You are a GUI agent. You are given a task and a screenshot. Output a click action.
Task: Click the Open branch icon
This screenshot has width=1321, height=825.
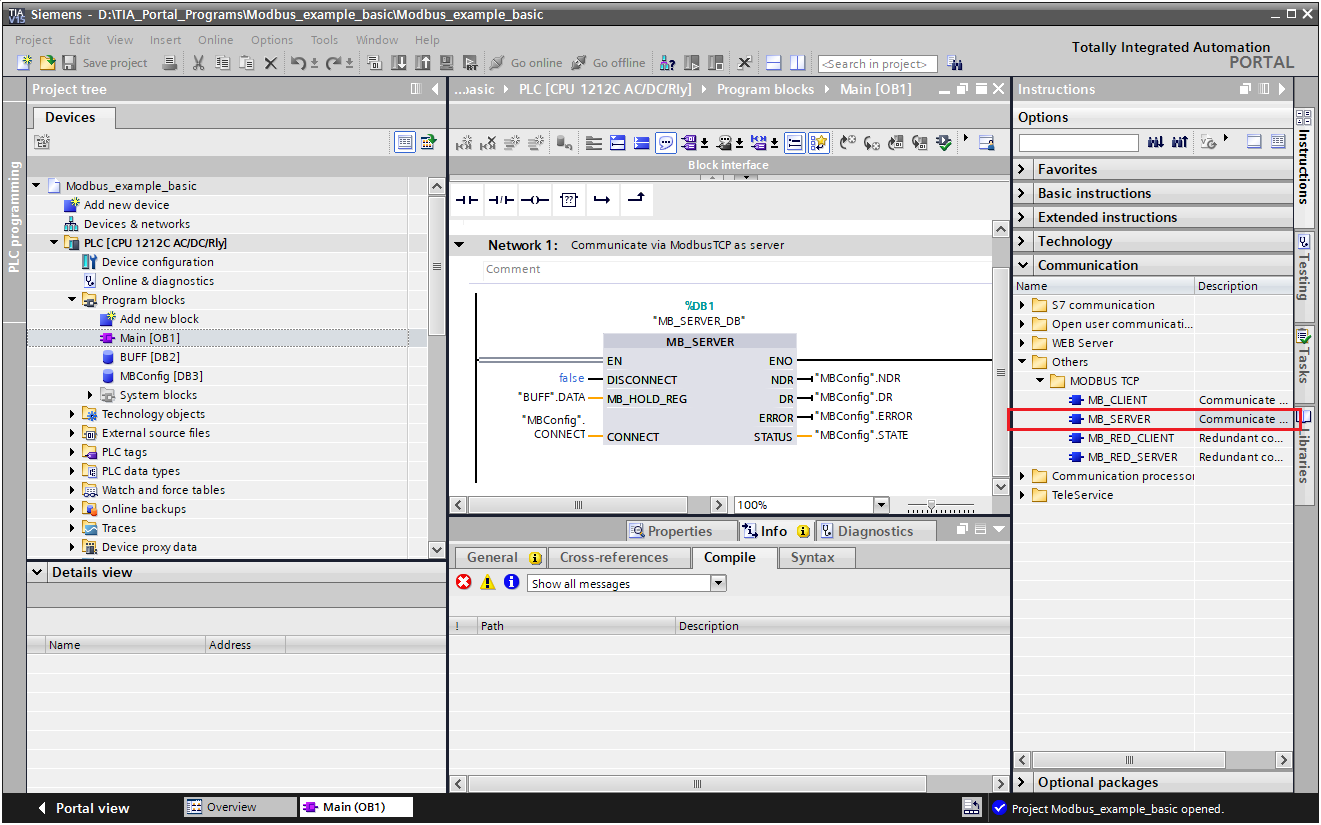pos(601,200)
